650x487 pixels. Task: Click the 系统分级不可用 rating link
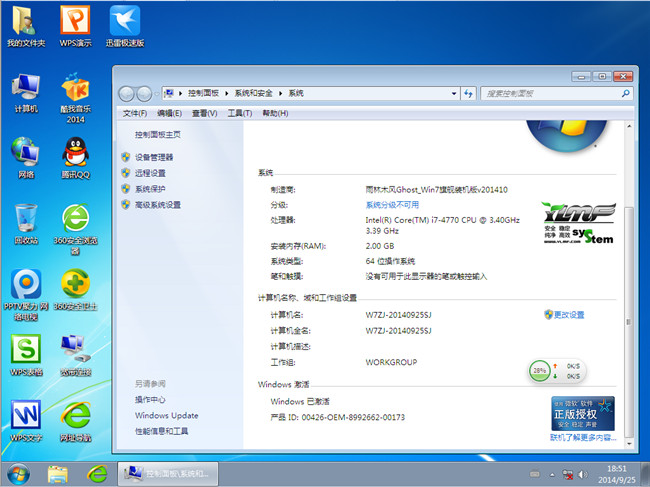click(392, 205)
